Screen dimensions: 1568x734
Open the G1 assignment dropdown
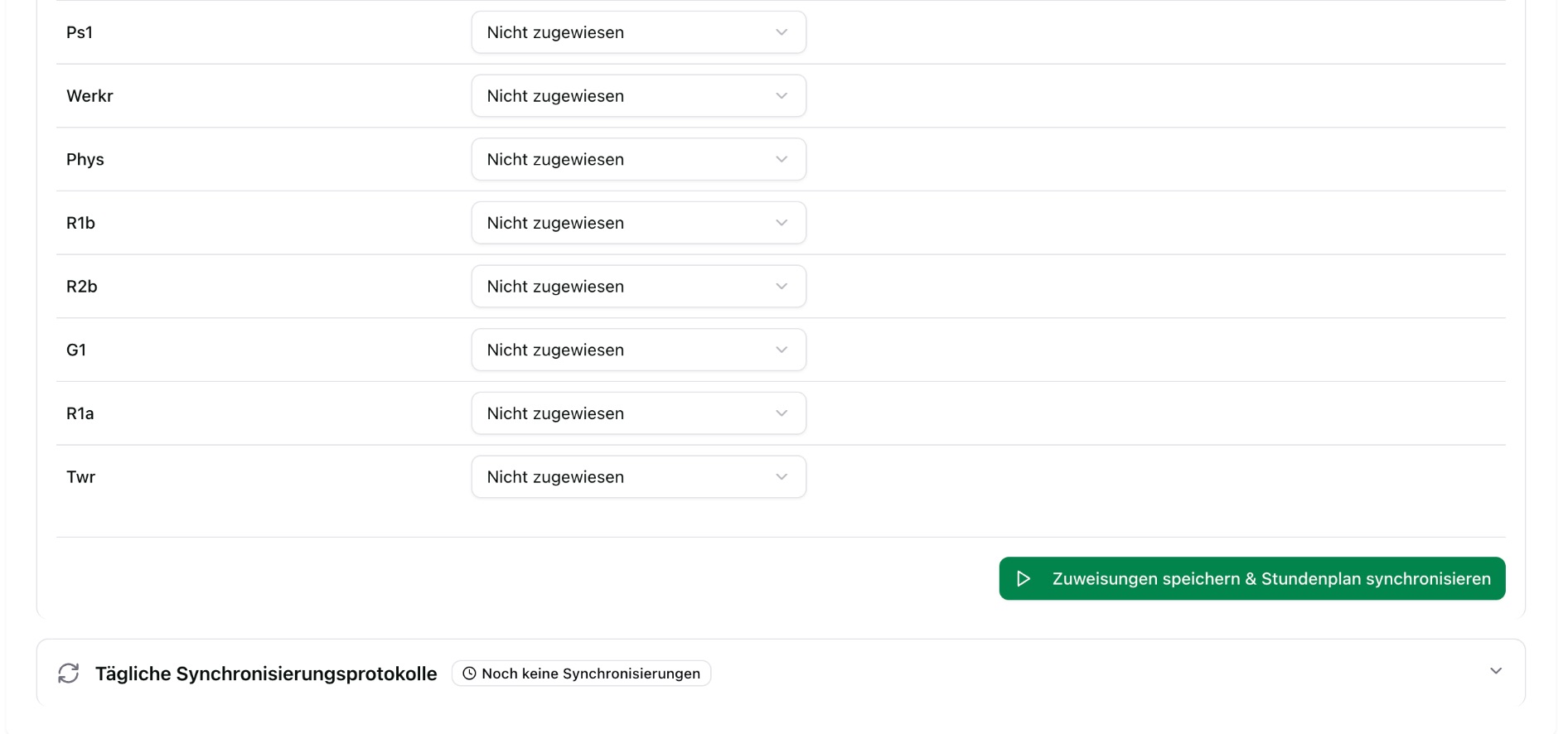638,350
